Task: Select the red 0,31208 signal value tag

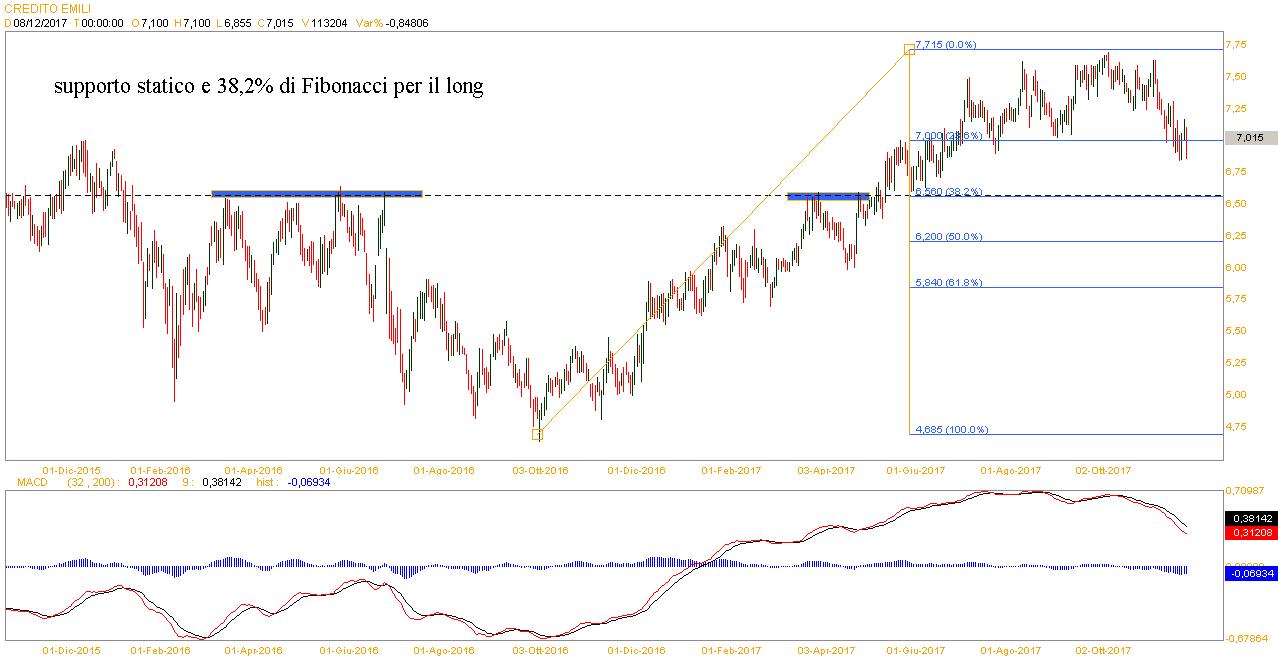Action: [1250, 533]
